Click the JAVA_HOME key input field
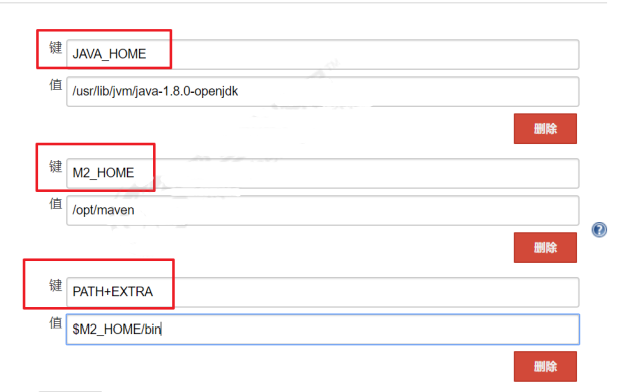The height and width of the screenshot is (392, 617). coord(323,54)
